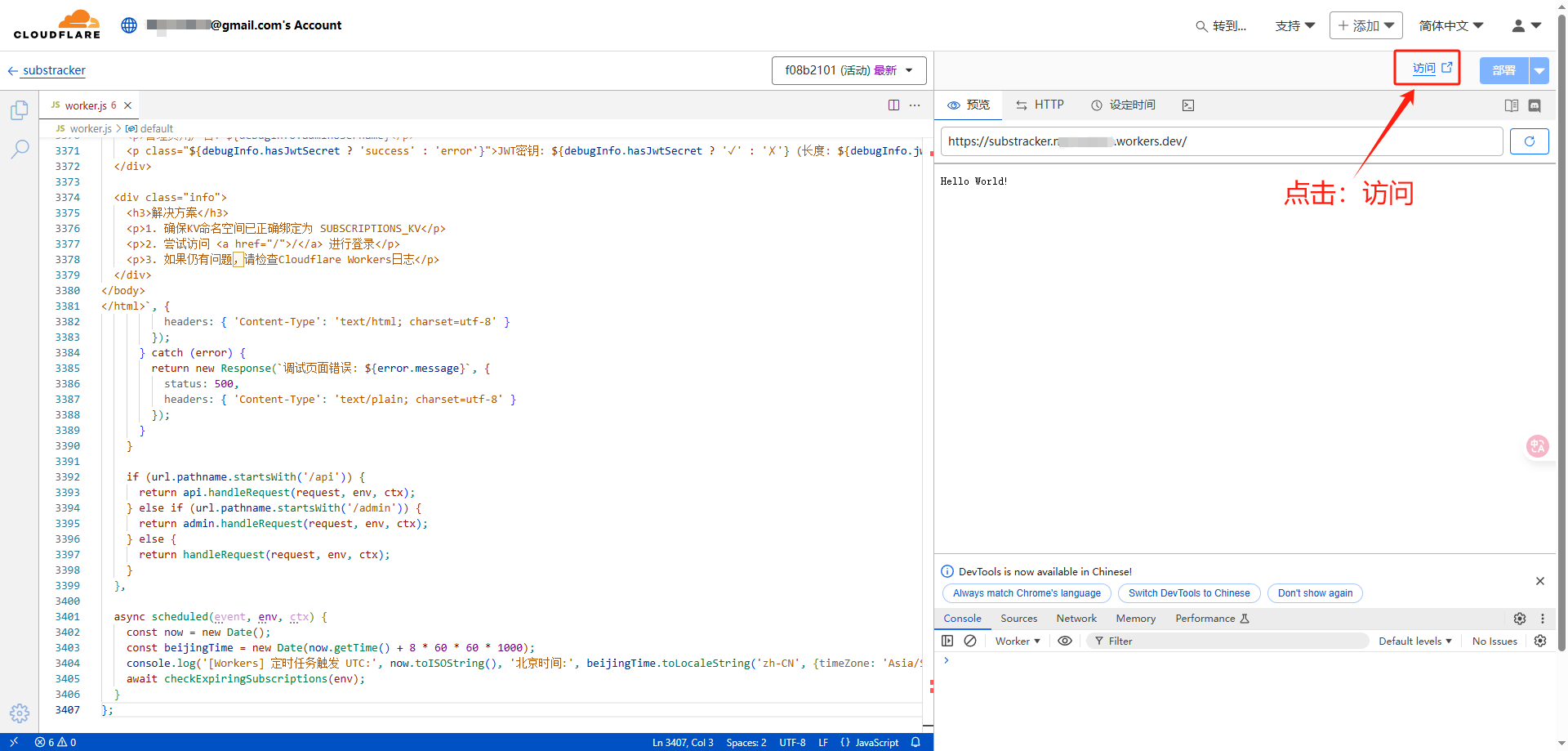Click the 访问 visit link
The image size is (1568, 751).
pos(1432,69)
